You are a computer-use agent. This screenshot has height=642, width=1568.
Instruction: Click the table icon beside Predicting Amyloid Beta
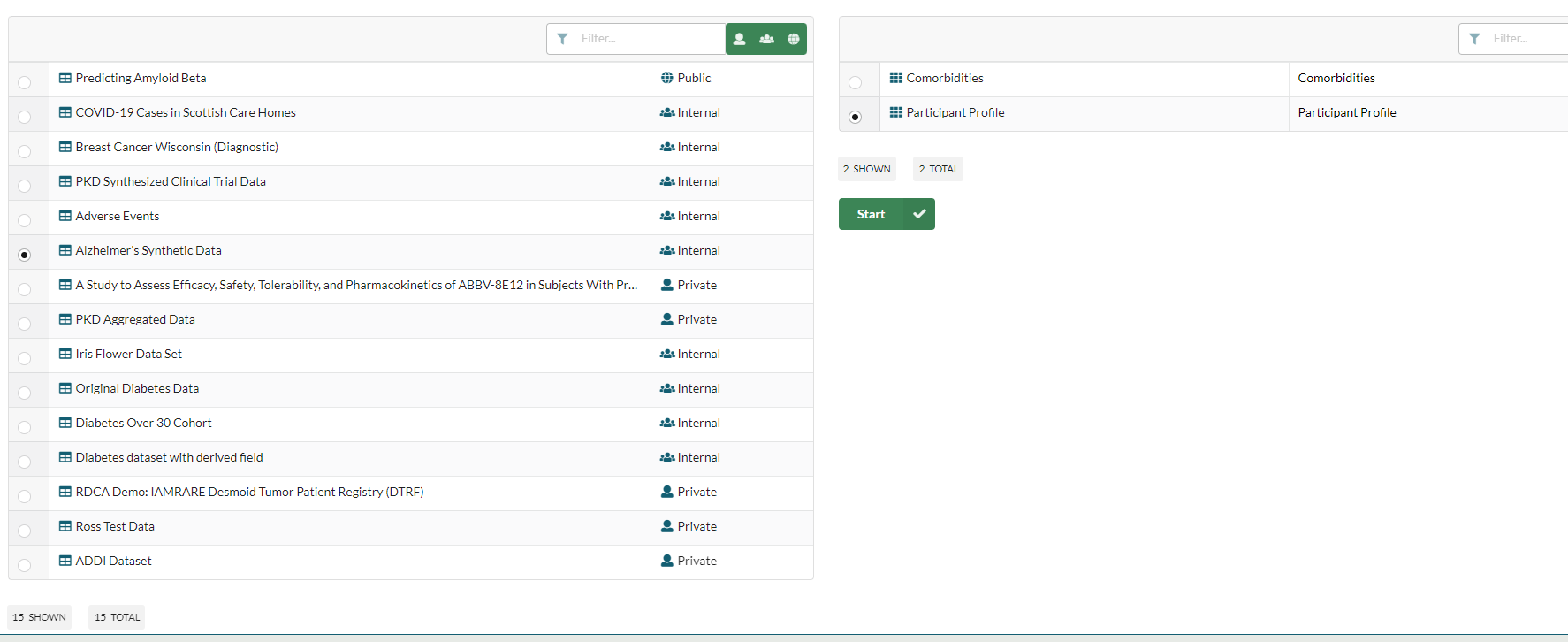[x=65, y=78]
